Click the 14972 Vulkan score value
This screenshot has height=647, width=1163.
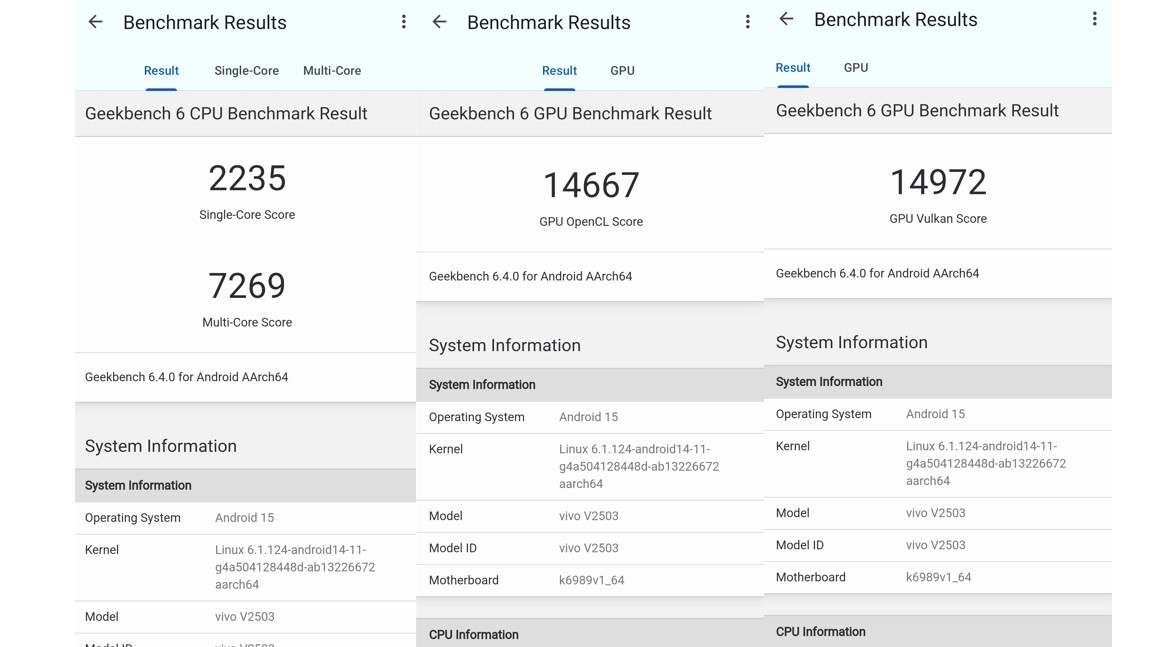click(x=938, y=183)
